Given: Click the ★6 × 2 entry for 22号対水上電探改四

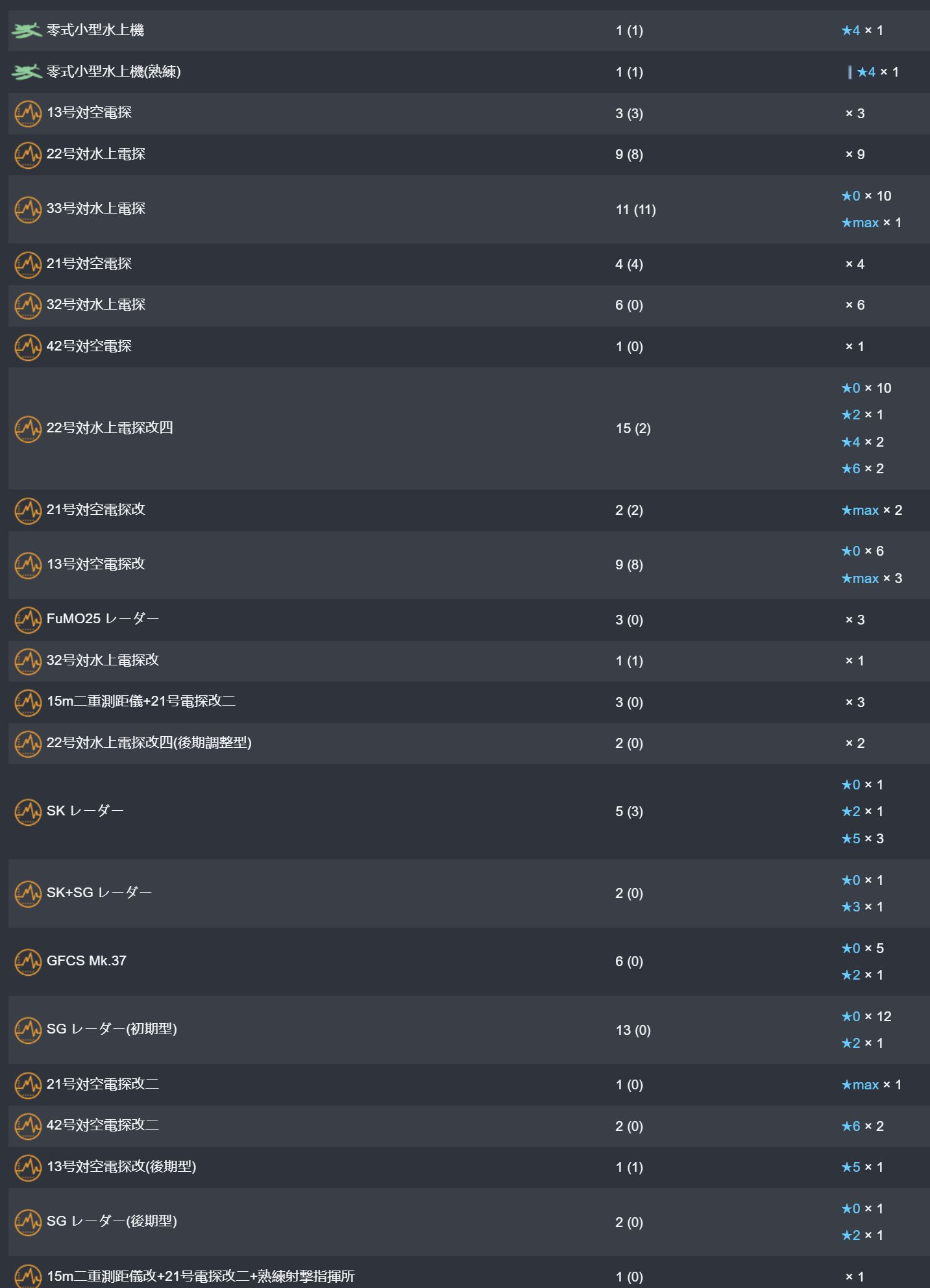Looking at the screenshot, I should pos(863,469).
